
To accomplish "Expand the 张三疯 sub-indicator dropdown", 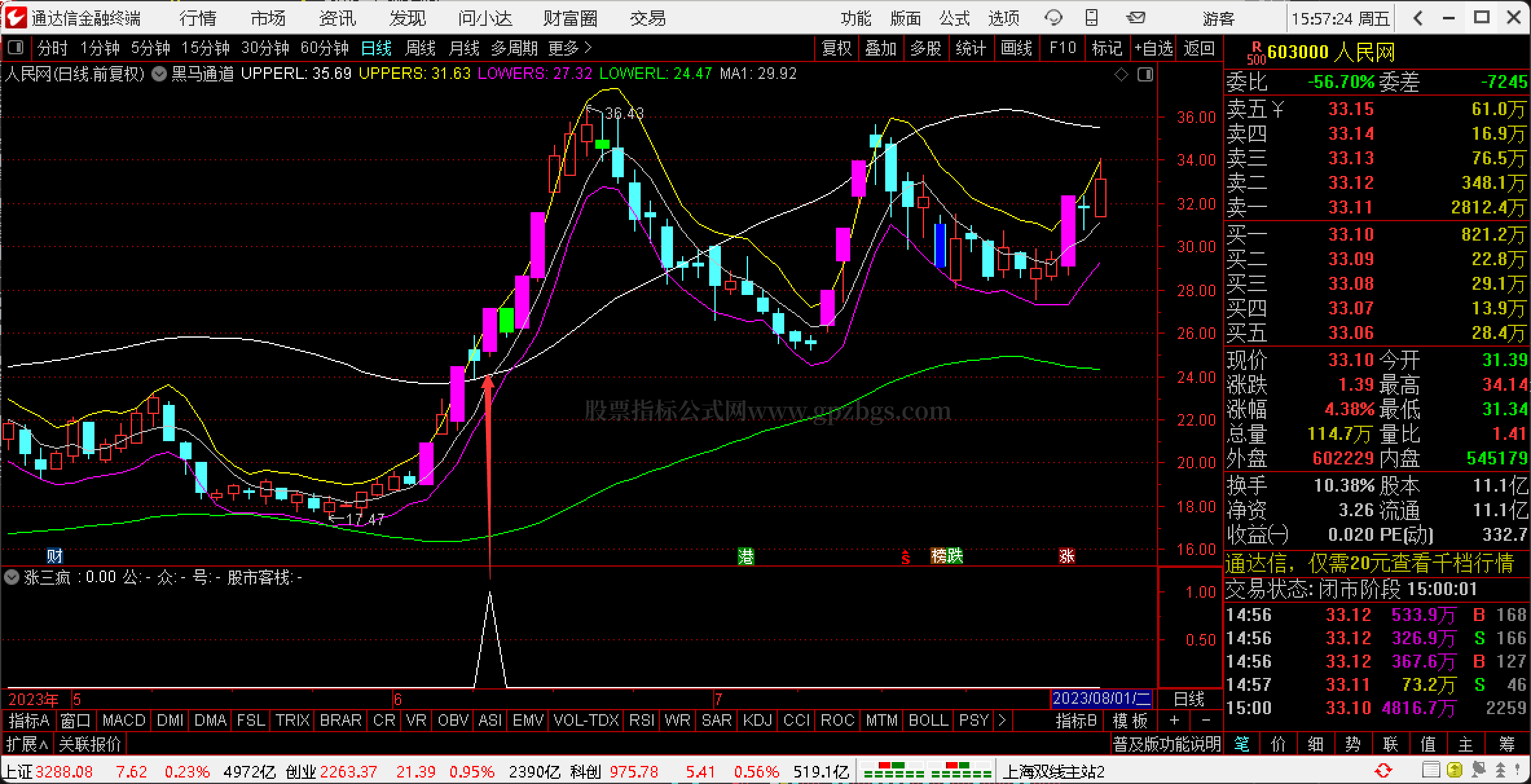I will [x=11, y=577].
